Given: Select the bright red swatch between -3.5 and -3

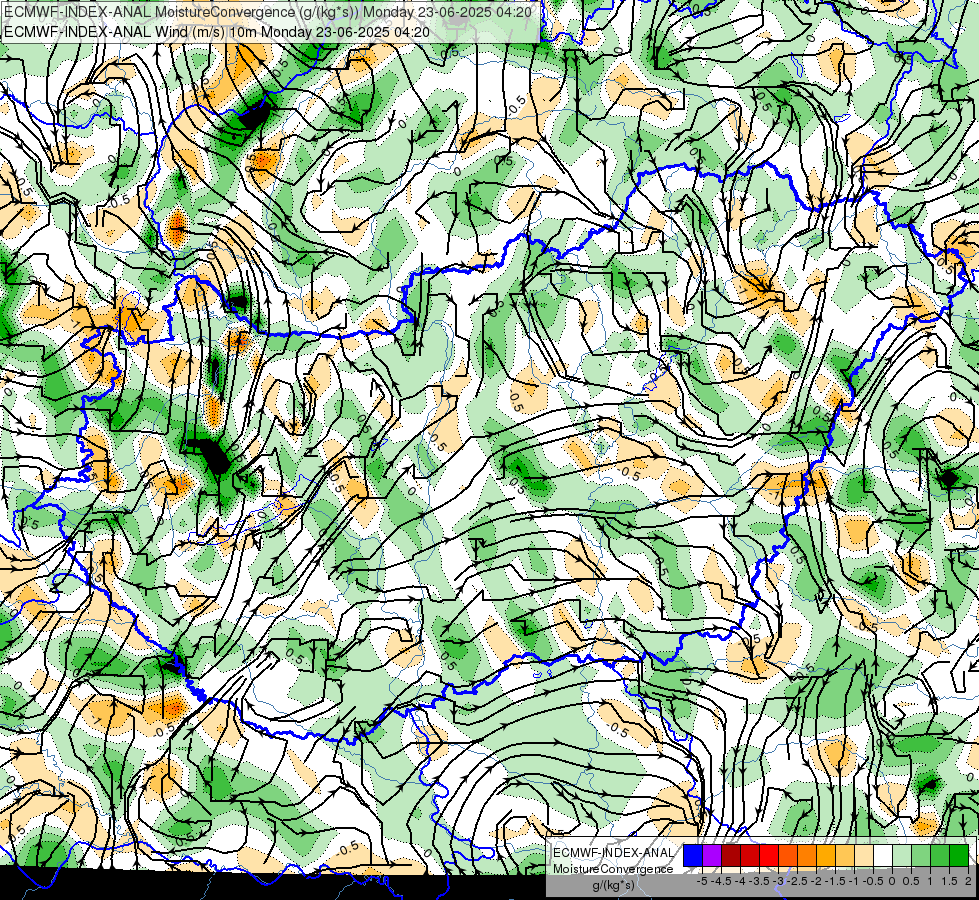Looking at the screenshot, I should click(x=769, y=856).
